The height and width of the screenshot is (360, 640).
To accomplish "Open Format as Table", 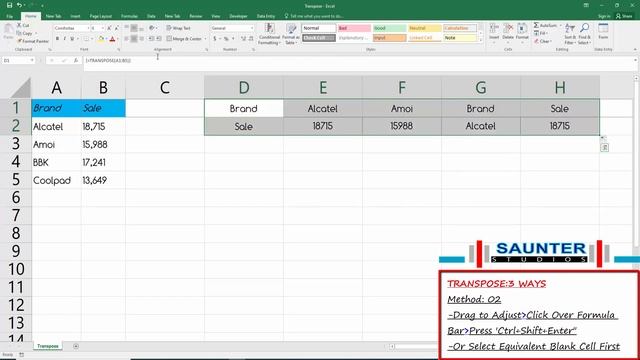I will [x=291, y=34].
